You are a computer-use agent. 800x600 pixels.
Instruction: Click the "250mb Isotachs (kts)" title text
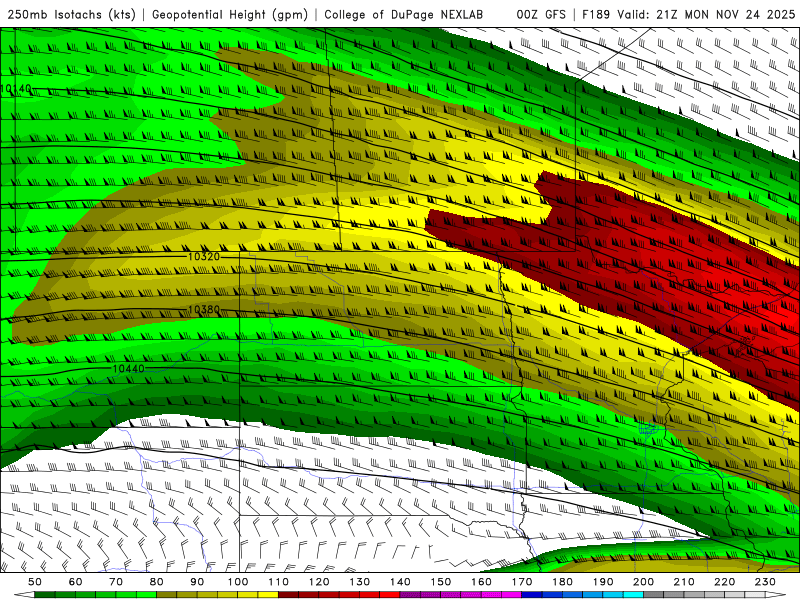(x=72, y=15)
